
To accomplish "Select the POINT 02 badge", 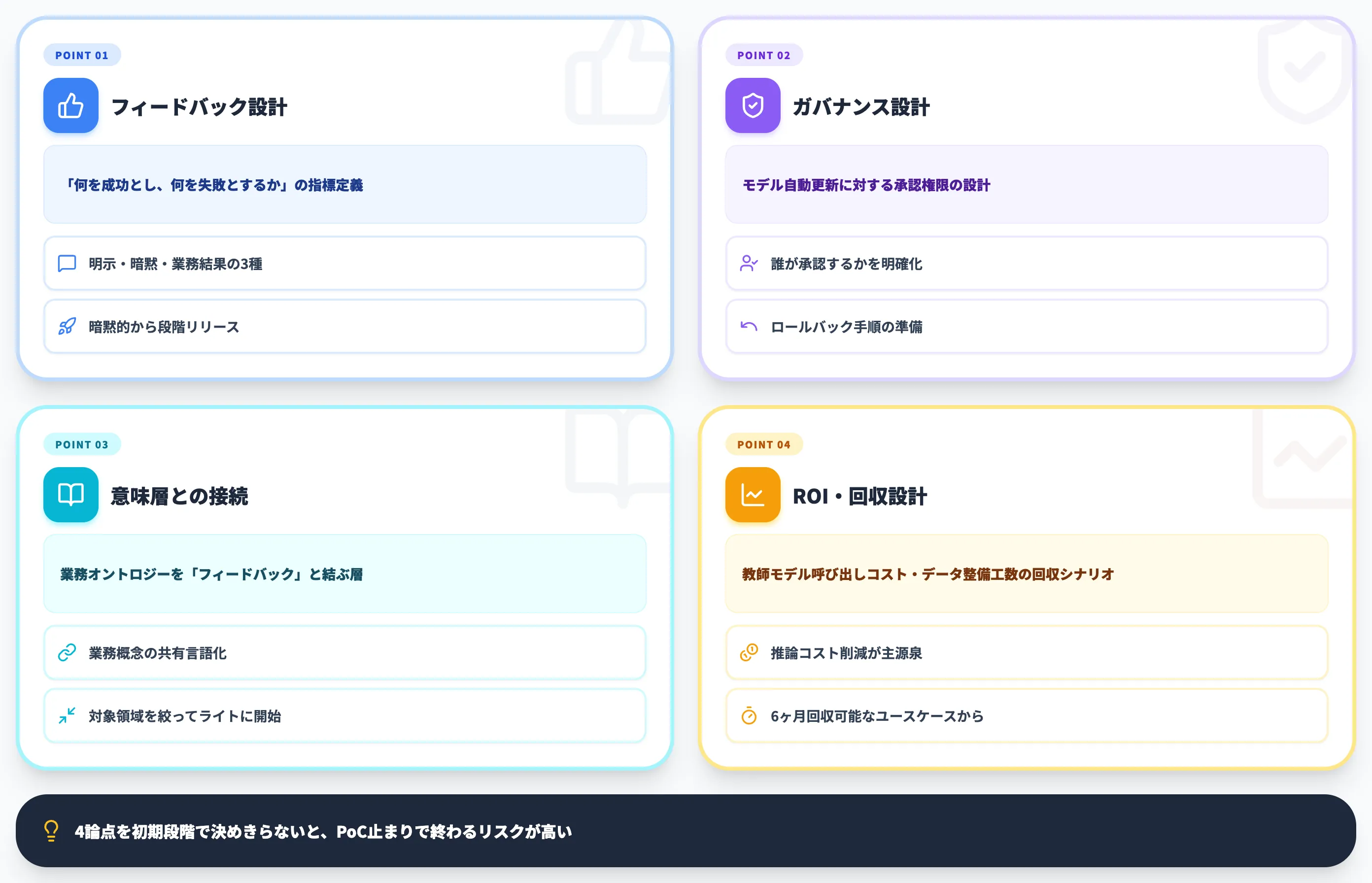I will point(764,55).
